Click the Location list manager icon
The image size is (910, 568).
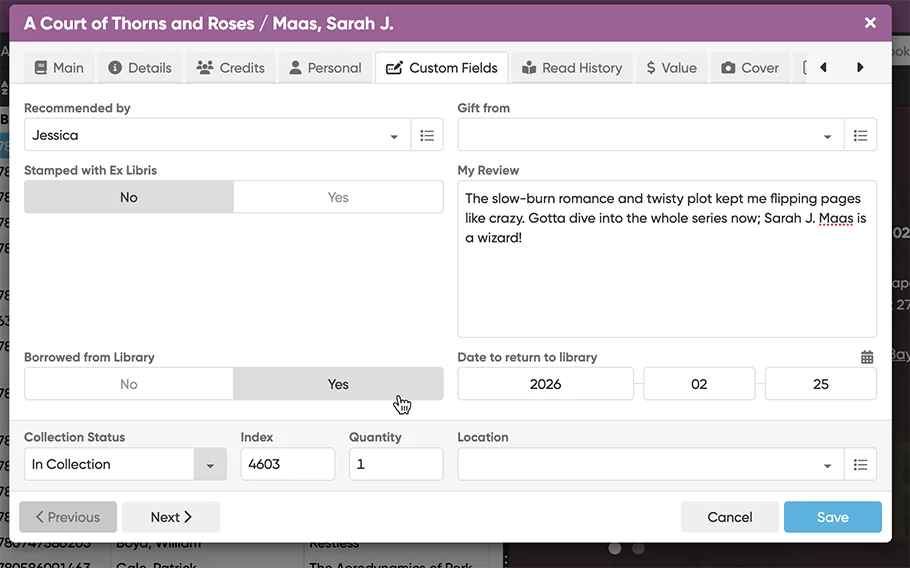860,464
